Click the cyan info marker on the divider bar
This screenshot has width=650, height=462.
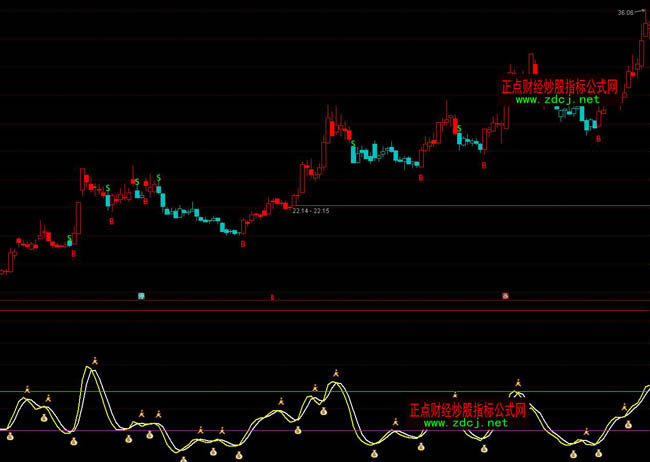coord(141,296)
